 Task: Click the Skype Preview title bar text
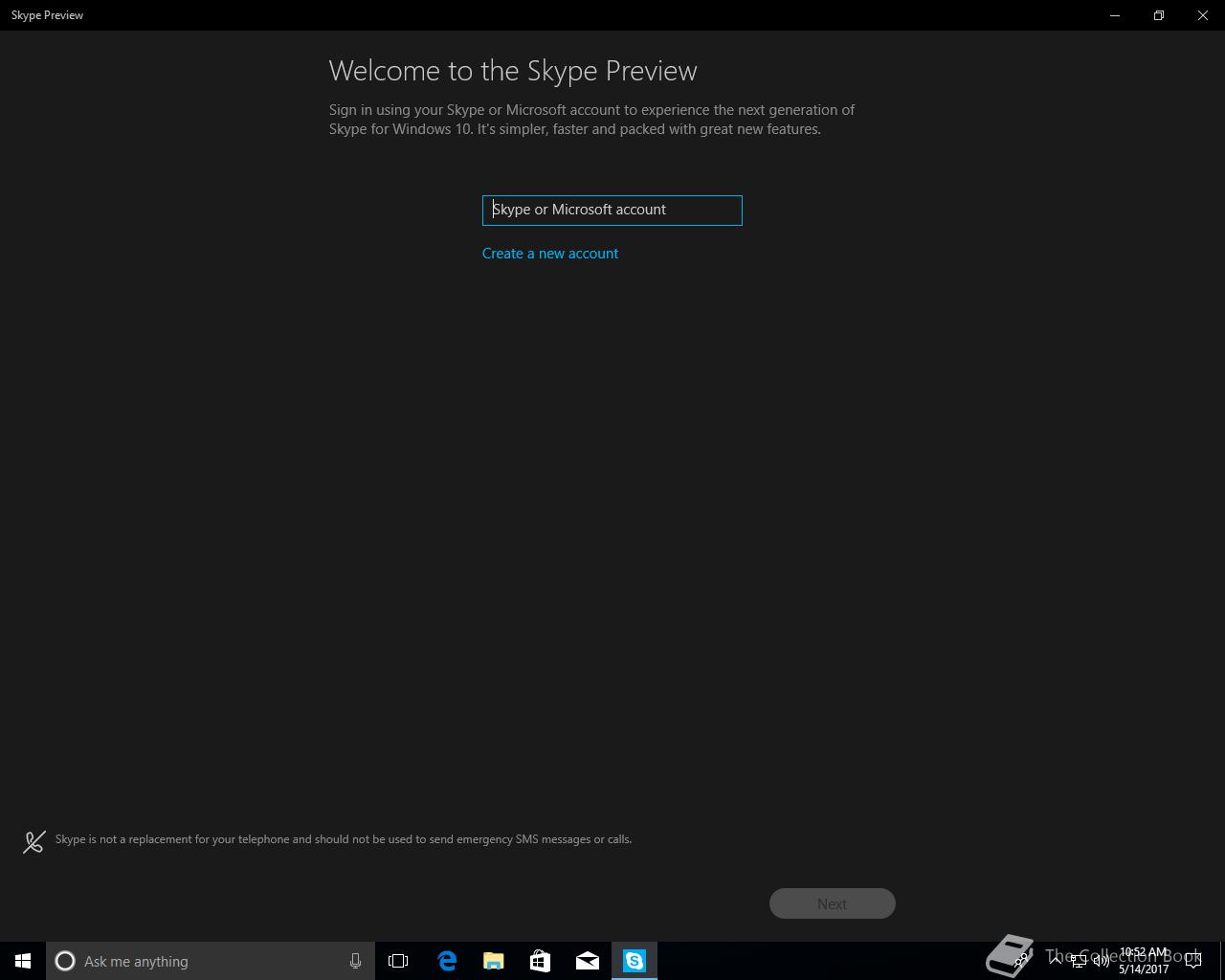click(47, 15)
